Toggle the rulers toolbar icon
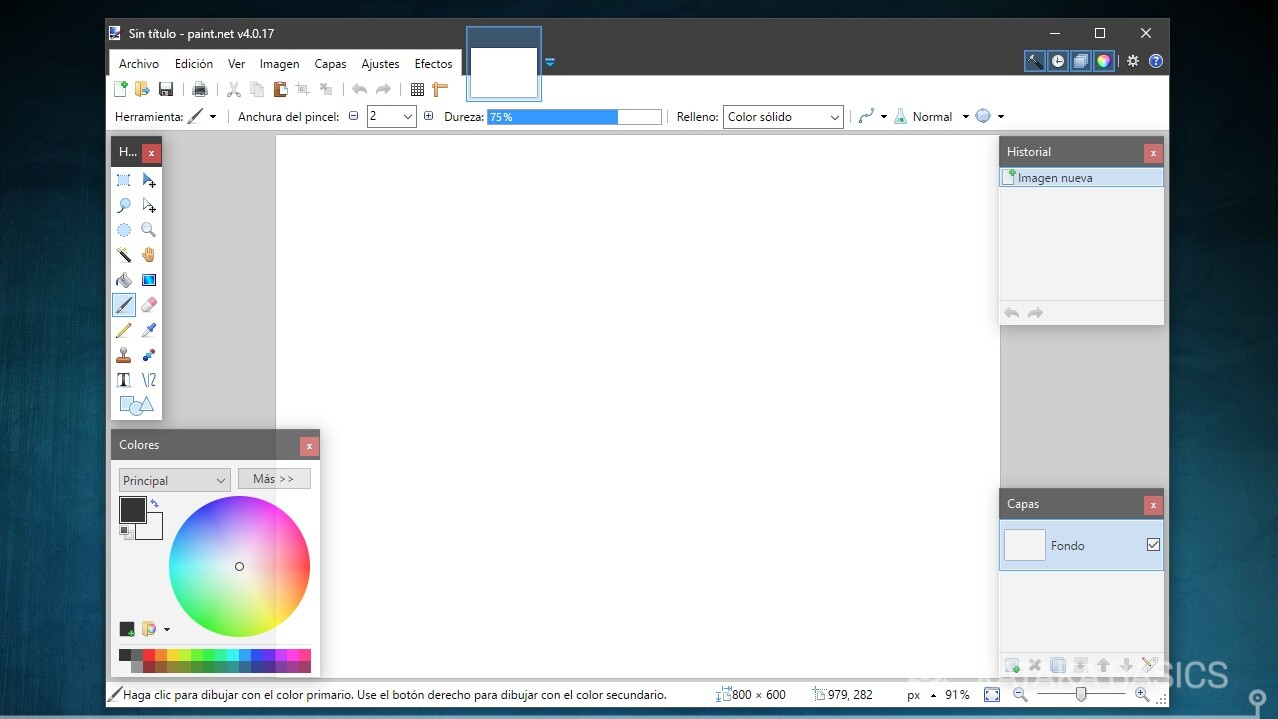 pos(440,89)
